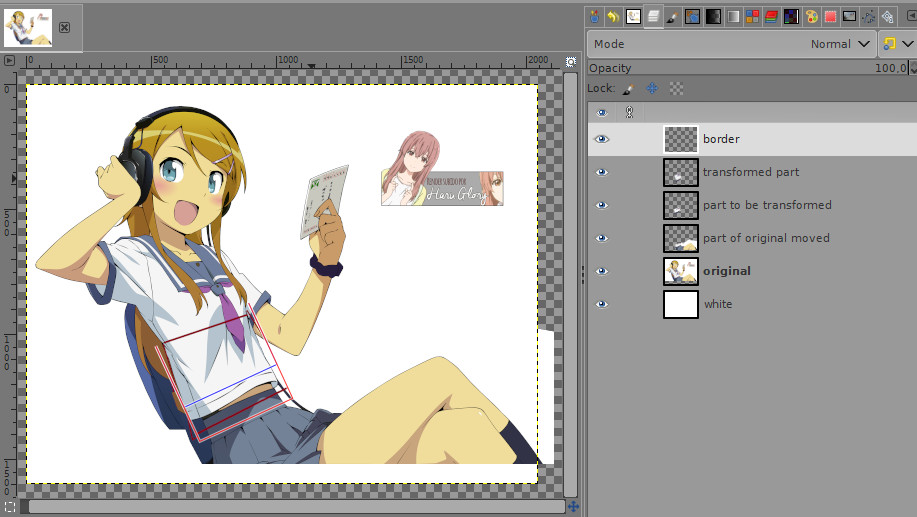Toggle the lock alpha channel checkerboard

(677, 88)
